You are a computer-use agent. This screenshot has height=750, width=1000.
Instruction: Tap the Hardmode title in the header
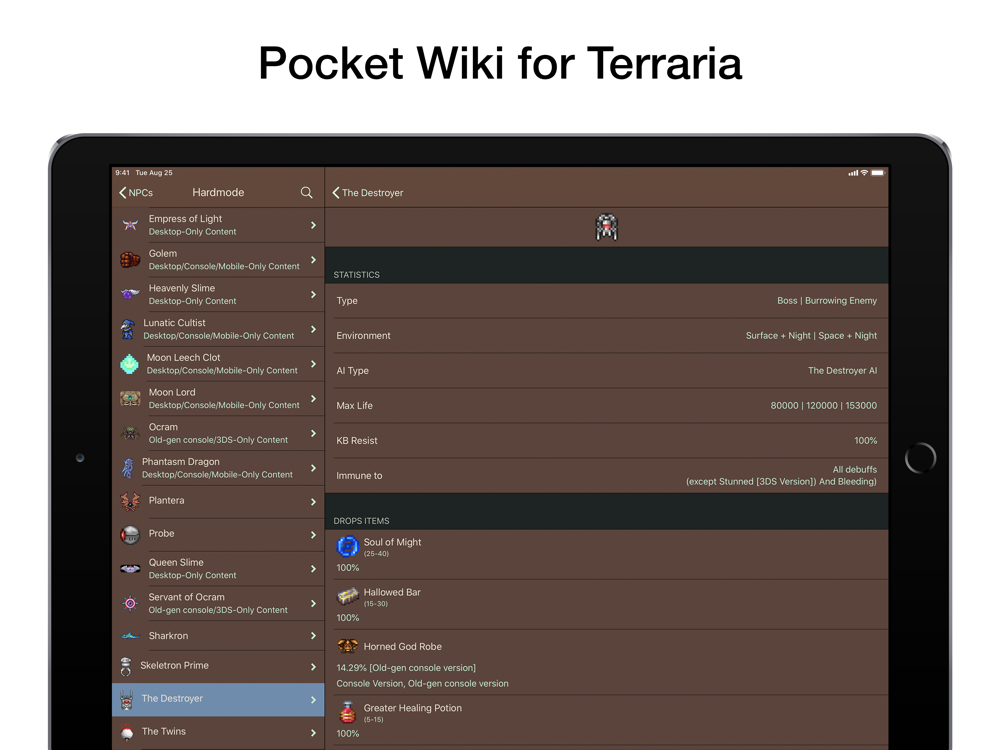pos(218,193)
